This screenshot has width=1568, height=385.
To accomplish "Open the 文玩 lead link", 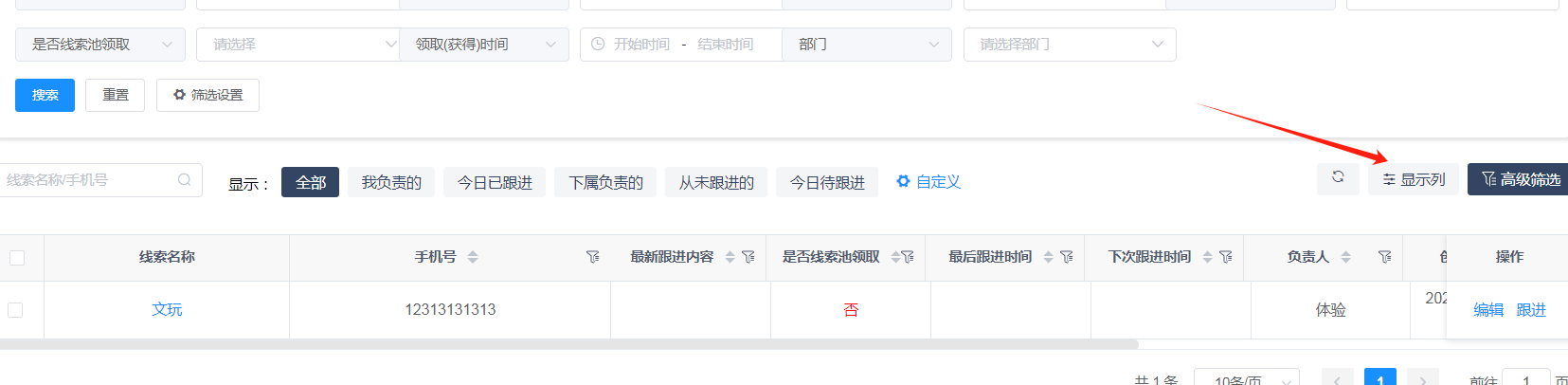I will point(167,310).
